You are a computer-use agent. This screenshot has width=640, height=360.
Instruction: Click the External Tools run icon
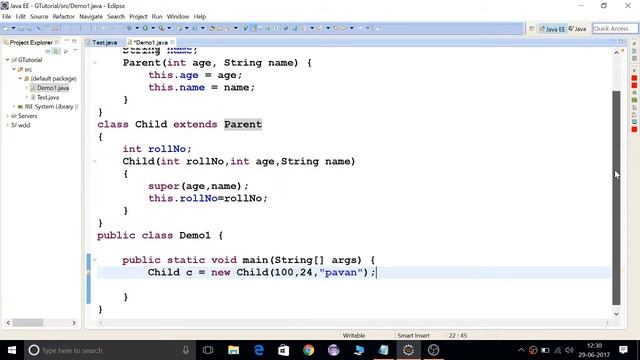tap(162, 28)
